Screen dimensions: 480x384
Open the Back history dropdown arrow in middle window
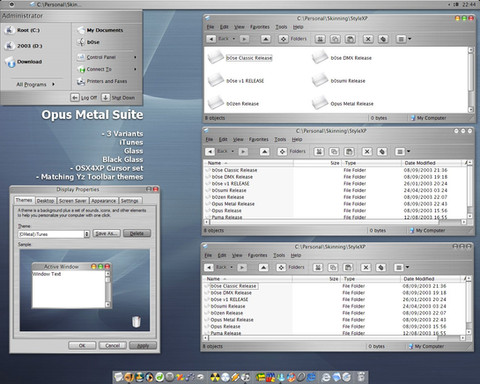(x=233, y=152)
